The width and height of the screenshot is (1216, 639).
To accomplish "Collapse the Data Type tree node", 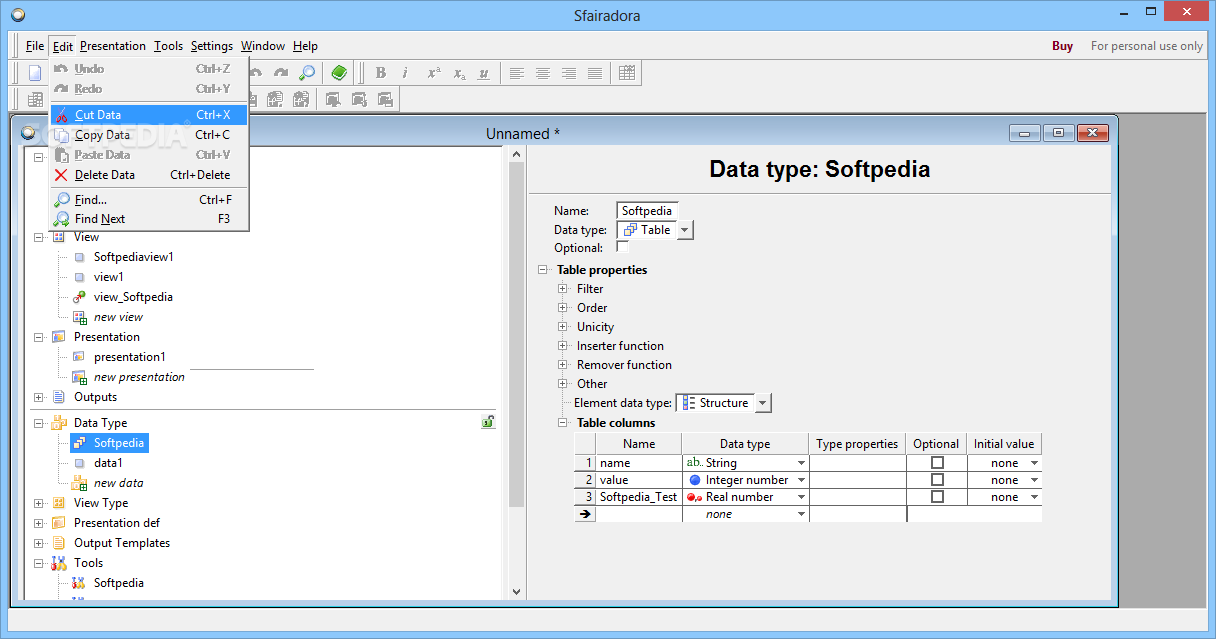I will click(x=39, y=423).
